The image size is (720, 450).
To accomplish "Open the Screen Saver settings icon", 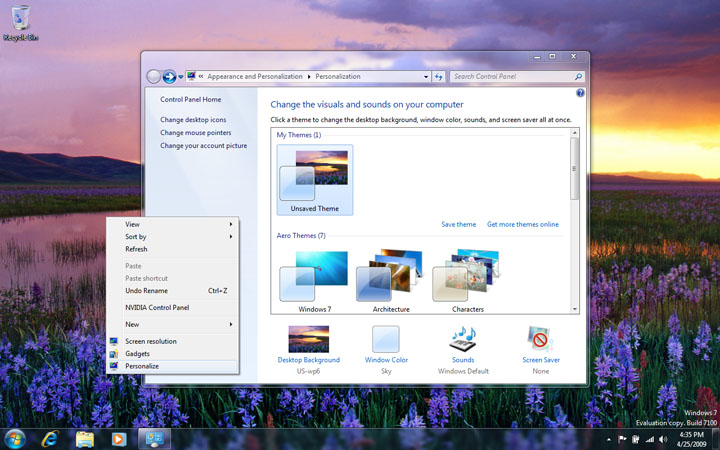I will (x=540, y=339).
